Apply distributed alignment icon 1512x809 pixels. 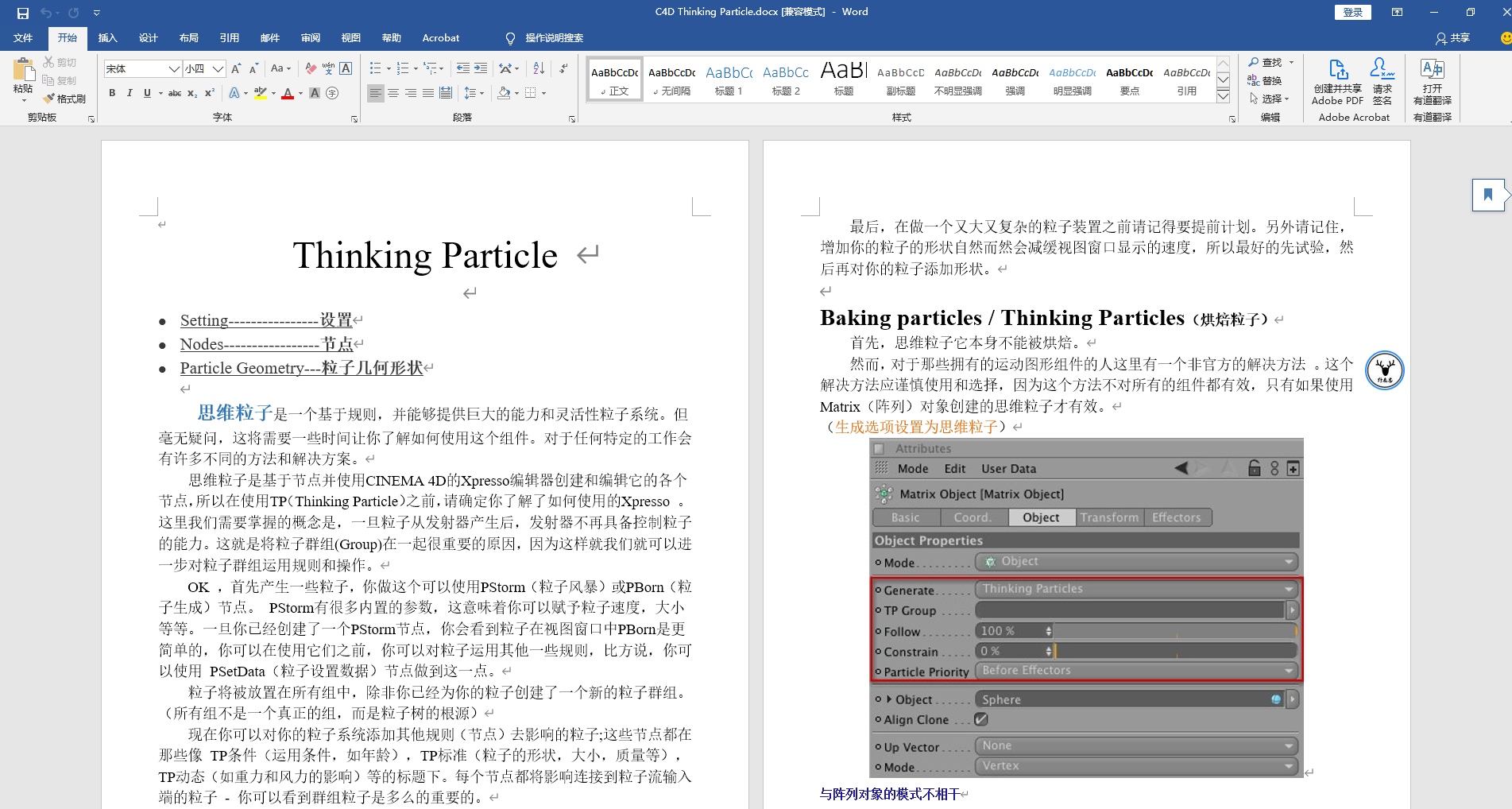point(446,93)
